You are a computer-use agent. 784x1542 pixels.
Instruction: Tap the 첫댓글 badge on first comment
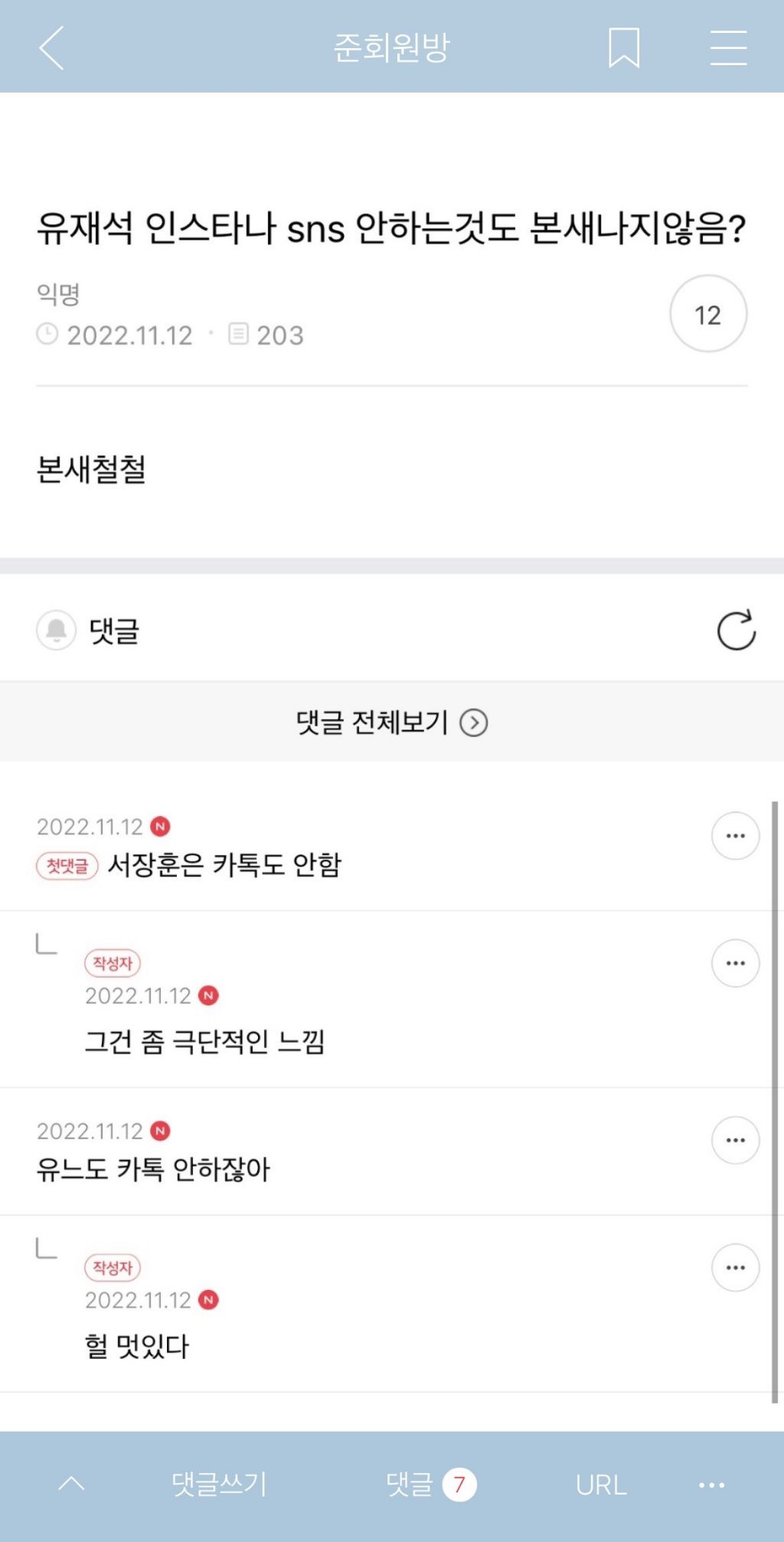(x=67, y=866)
